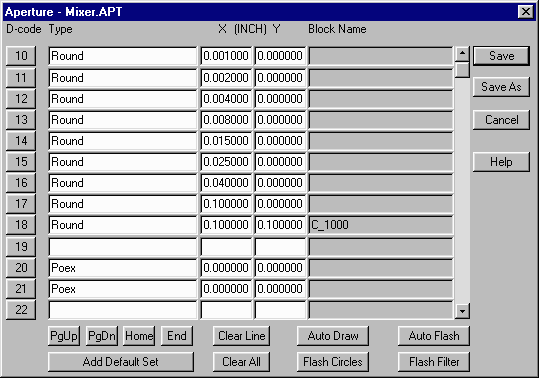Edit X value of D-code 17
Image resolution: width=539 pixels, height=378 pixels.
[x=226, y=204]
